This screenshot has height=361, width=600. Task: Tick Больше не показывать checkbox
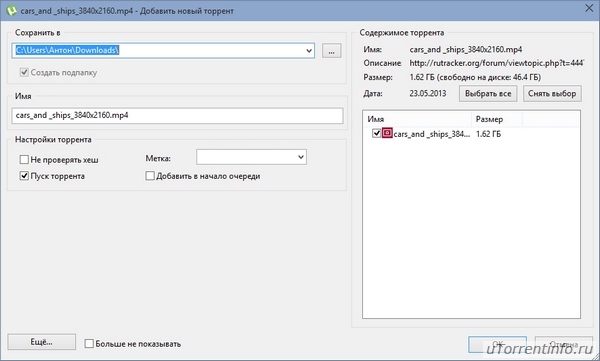point(89,343)
